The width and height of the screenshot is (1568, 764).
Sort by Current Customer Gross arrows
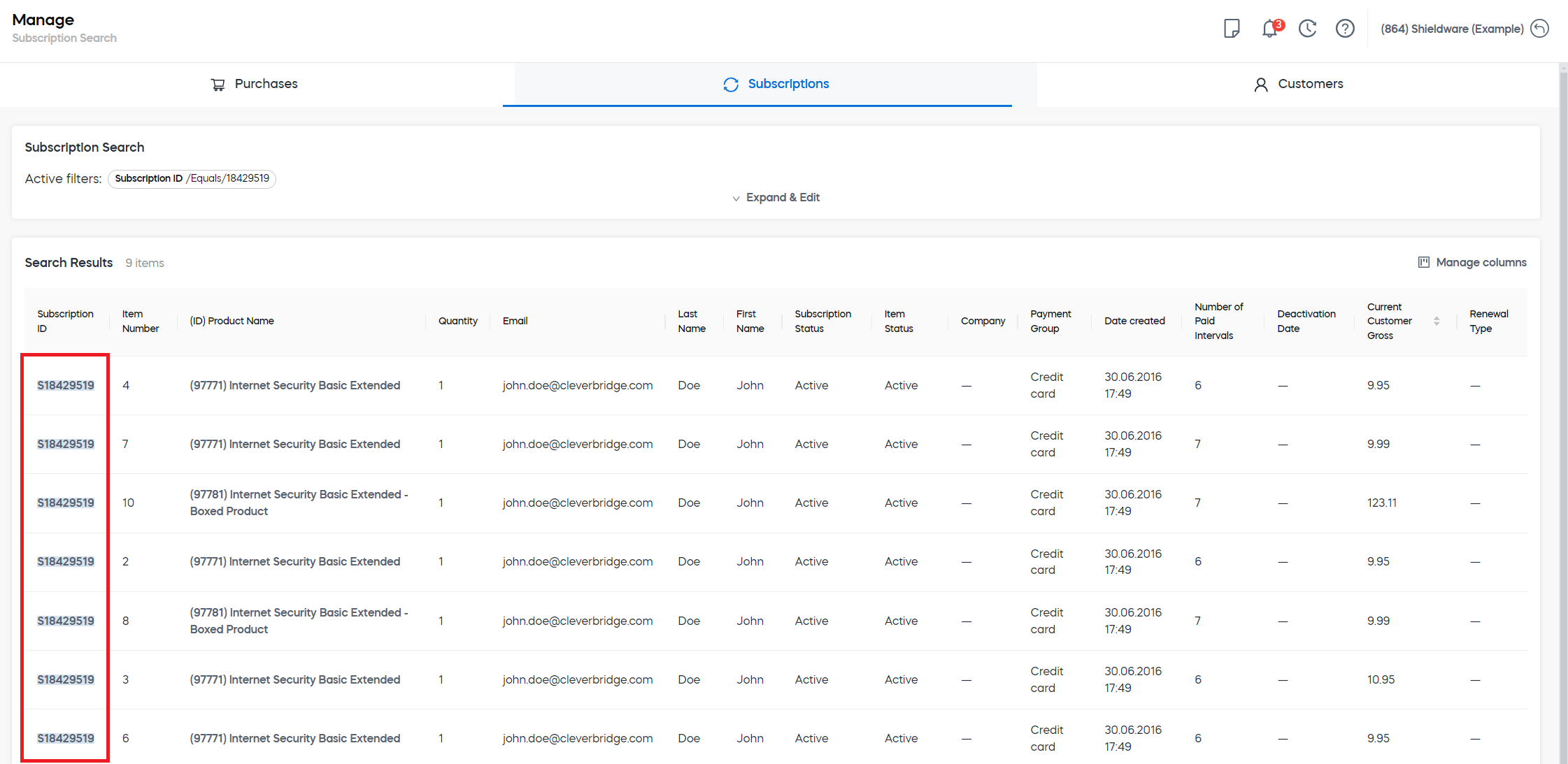1437,321
